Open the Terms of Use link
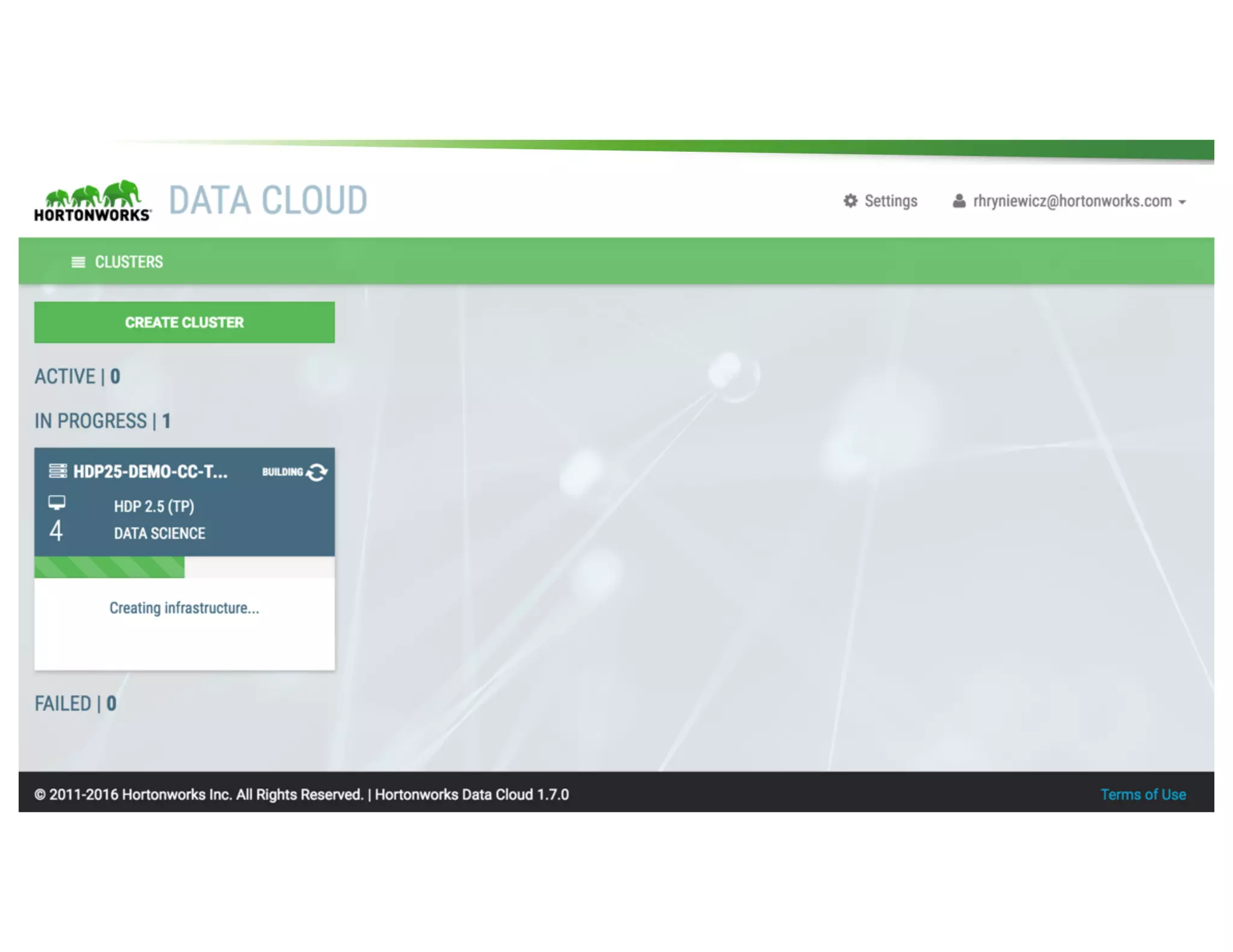Screen dimensions: 1233x952 coord(1143,794)
